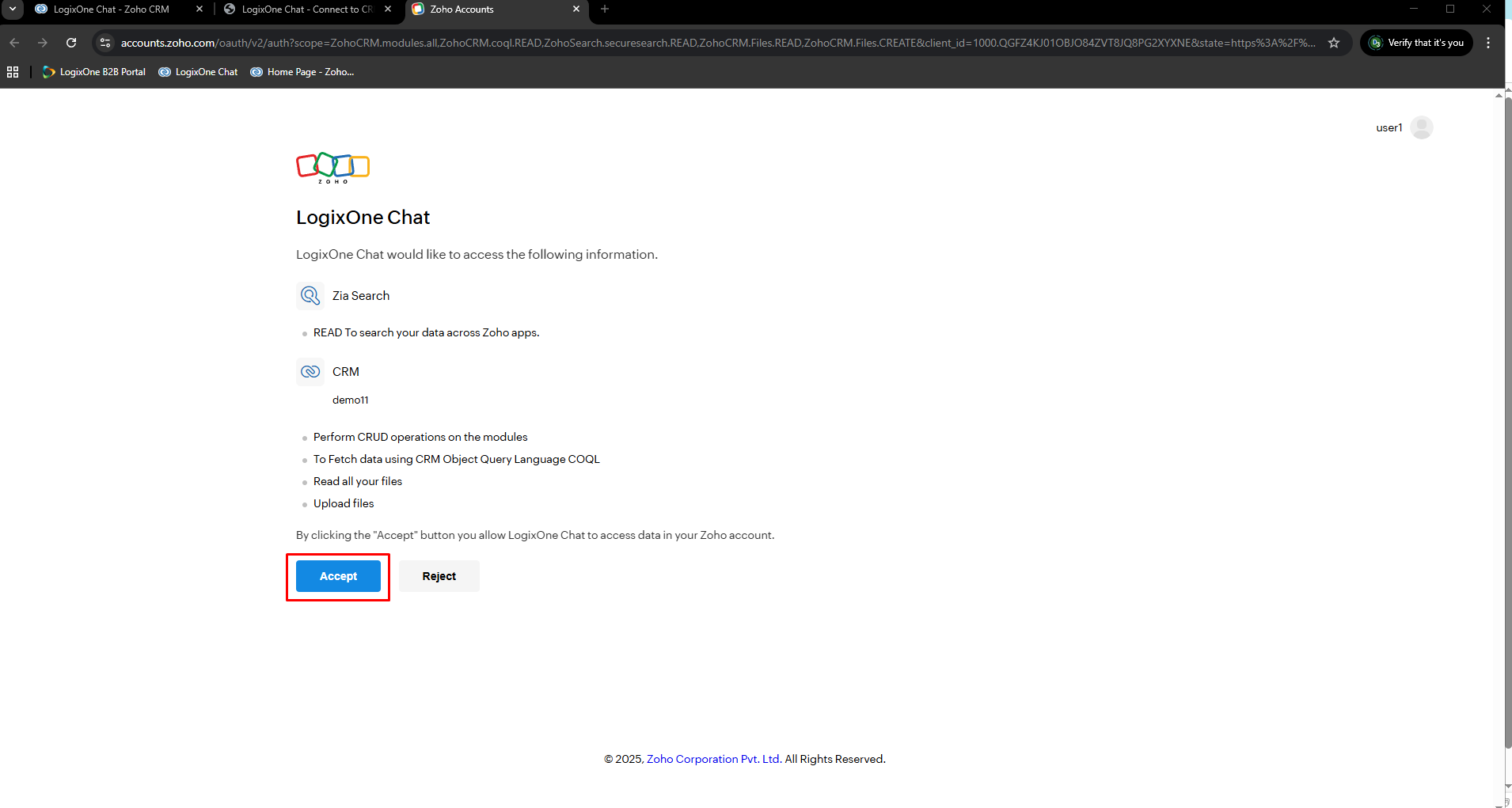Close the LogixOne Chat - Zoho CRM tab
Screen dimensions: 1512x808
tap(199, 9)
